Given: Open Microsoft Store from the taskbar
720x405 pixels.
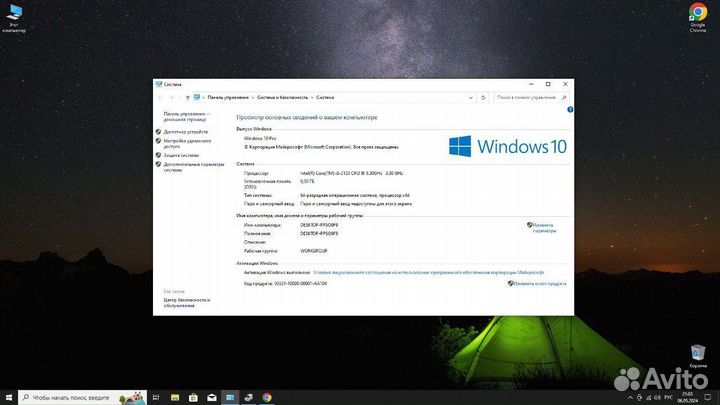Looking at the screenshot, I should pyautogui.click(x=193, y=398).
